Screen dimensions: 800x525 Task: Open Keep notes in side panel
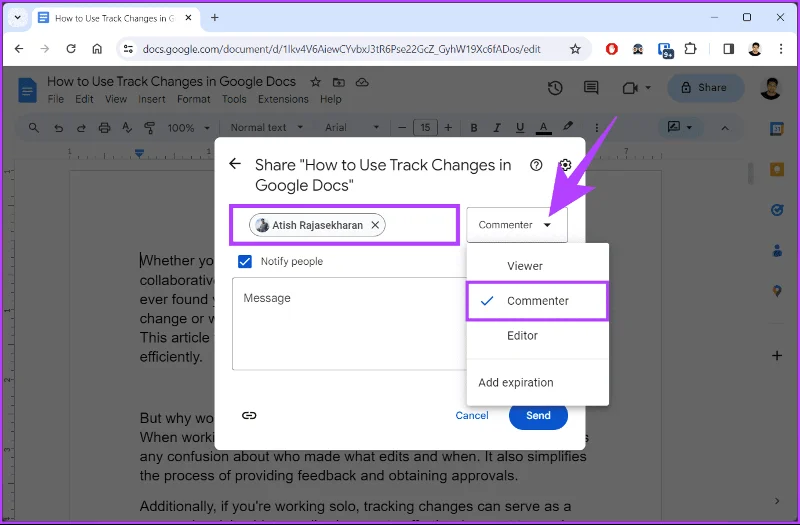pyautogui.click(x=777, y=169)
